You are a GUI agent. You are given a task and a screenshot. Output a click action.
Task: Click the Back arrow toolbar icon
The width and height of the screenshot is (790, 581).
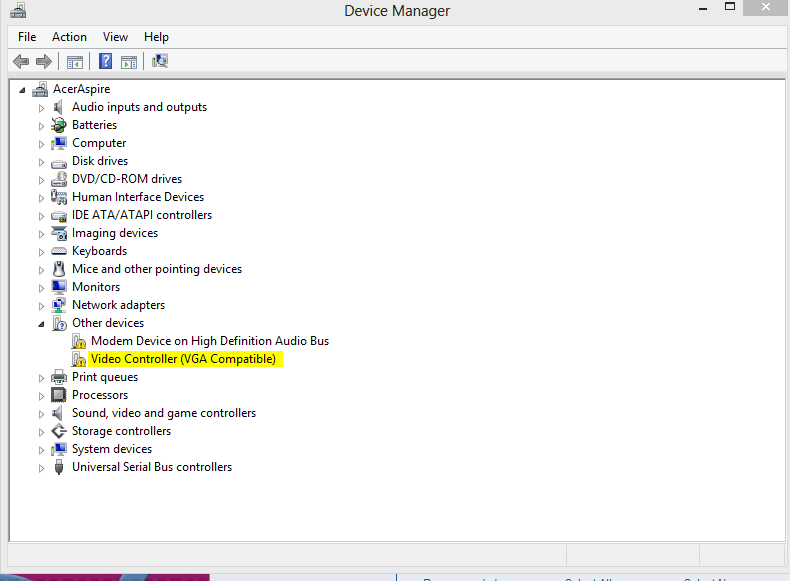(21, 62)
